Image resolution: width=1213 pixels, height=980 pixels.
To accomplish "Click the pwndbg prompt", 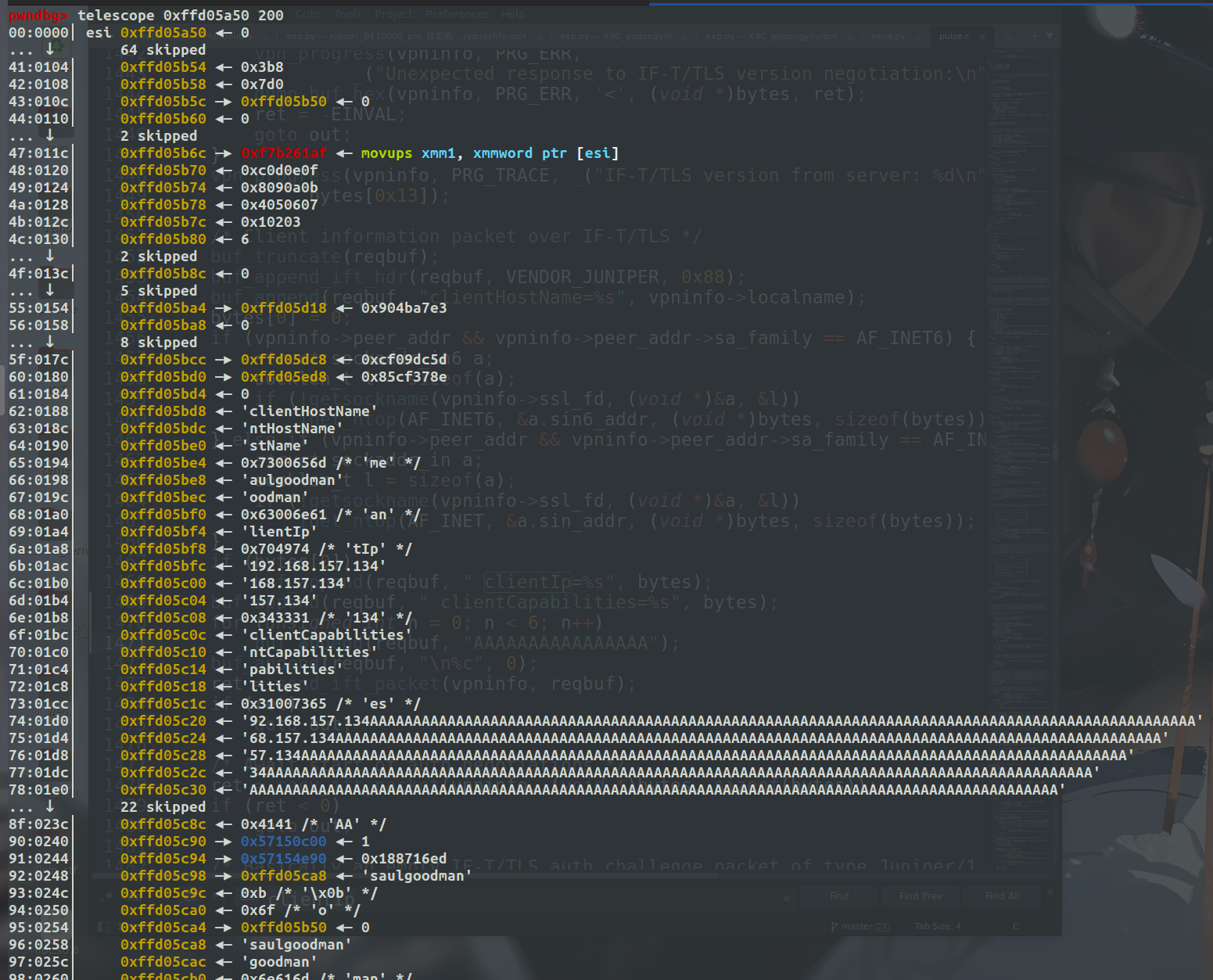I will pos(38,15).
